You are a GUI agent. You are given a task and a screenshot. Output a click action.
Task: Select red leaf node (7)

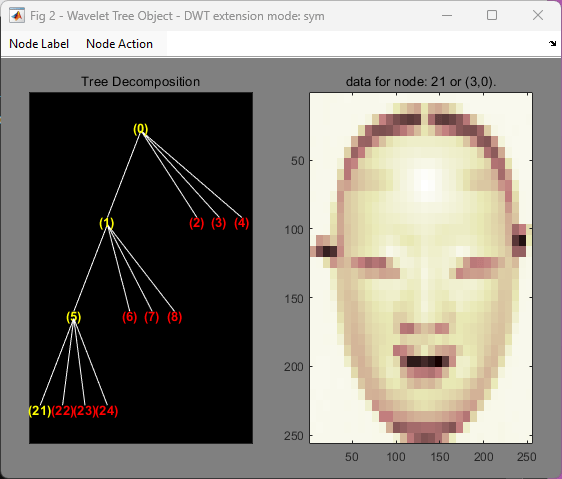pos(152,317)
